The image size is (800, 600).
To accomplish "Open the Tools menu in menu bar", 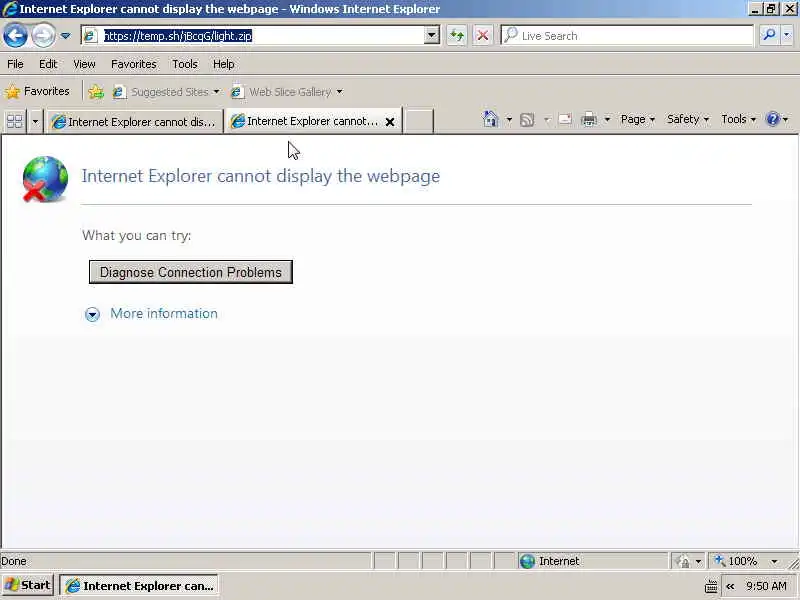I will tap(185, 64).
